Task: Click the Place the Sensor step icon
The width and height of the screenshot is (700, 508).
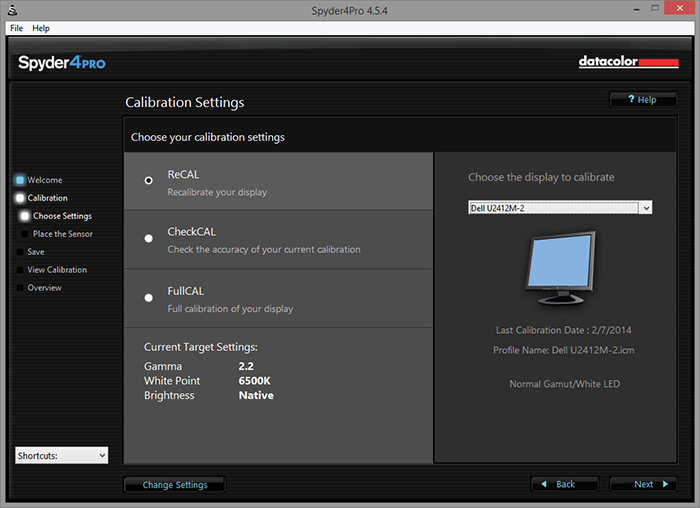Action: click(x=24, y=234)
